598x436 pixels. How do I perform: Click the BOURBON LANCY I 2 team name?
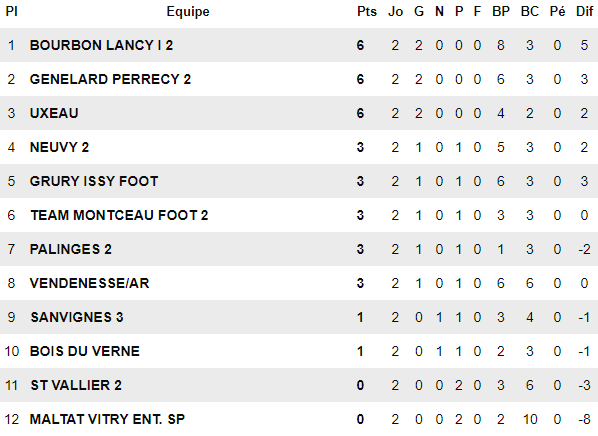click(101, 45)
